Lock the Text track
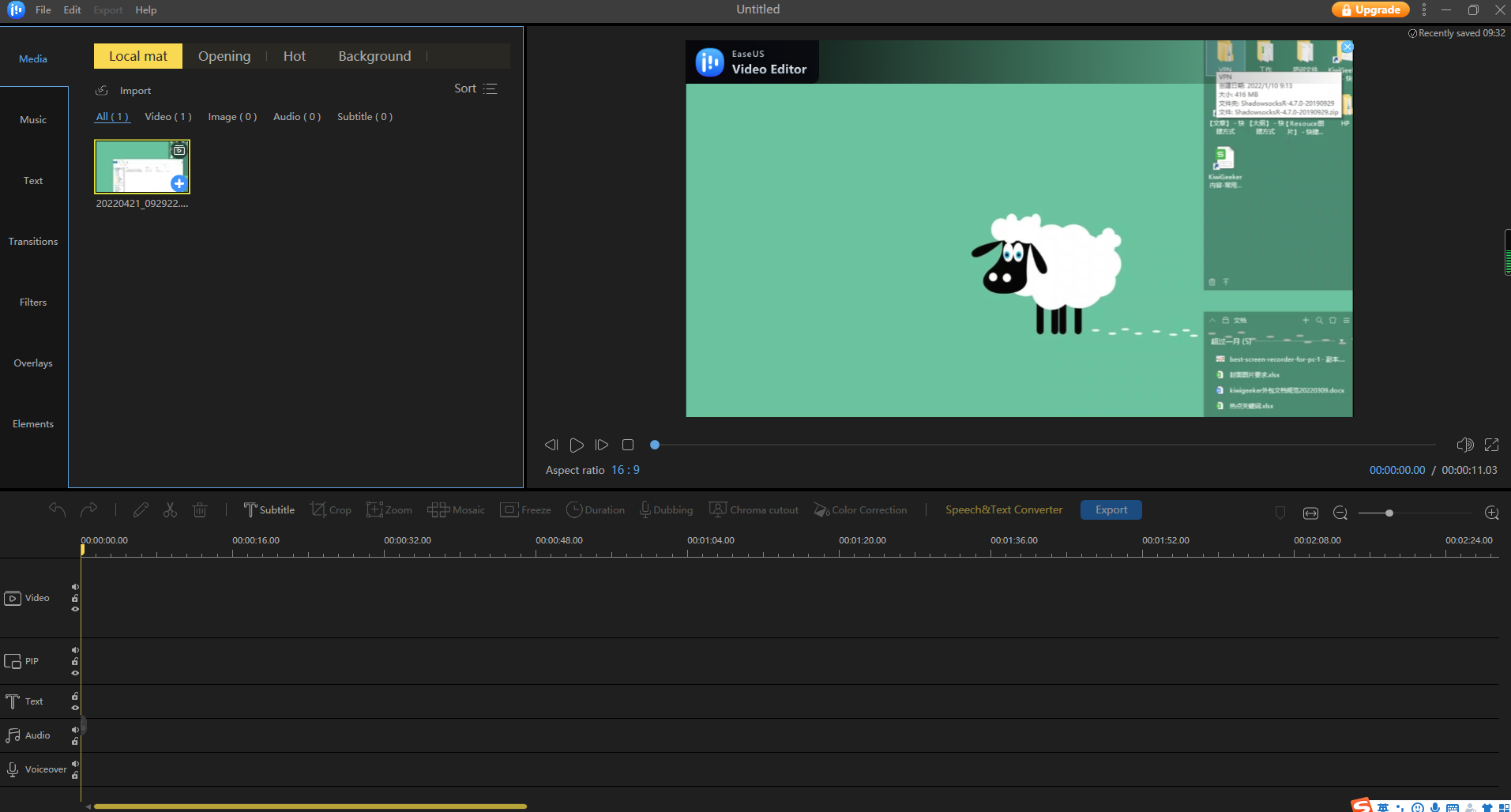1511x812 pixels. pyautogui.click(x=75, y=696)
